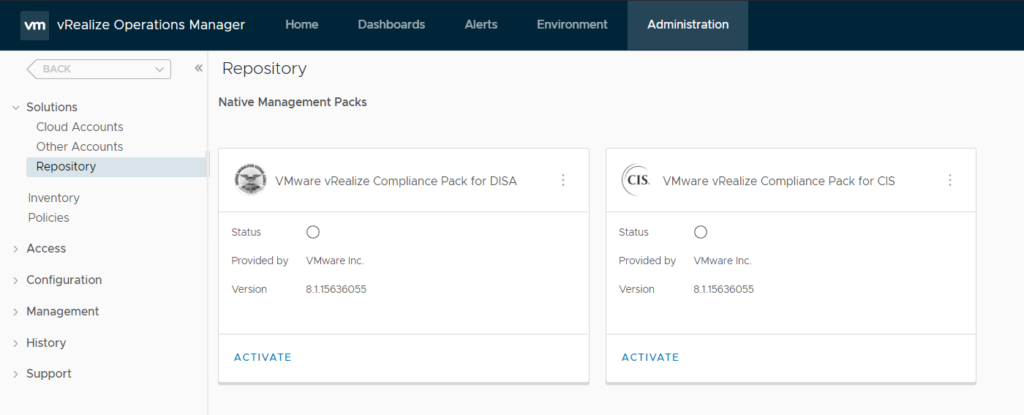This screenshot has height=415, width=1024.
Task: Open Inventory in sidebar
Action: [54, 197]
